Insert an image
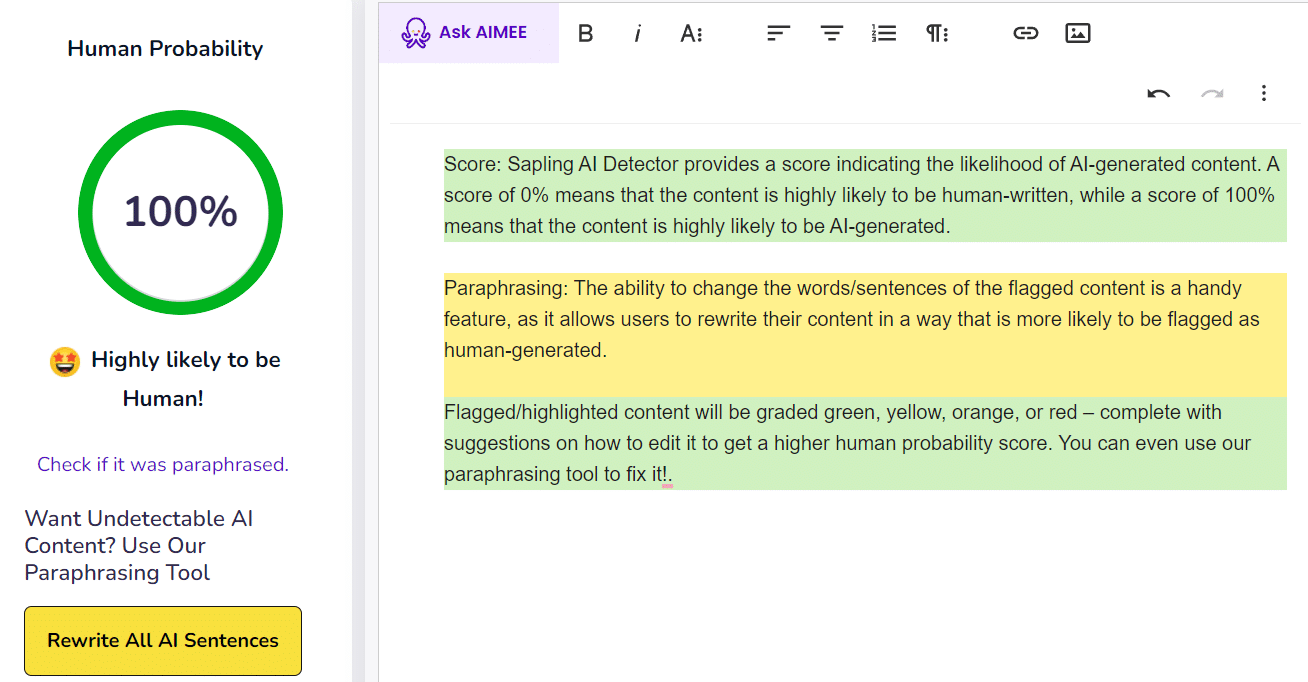The image size is (1308, 682). point(1078,33)
